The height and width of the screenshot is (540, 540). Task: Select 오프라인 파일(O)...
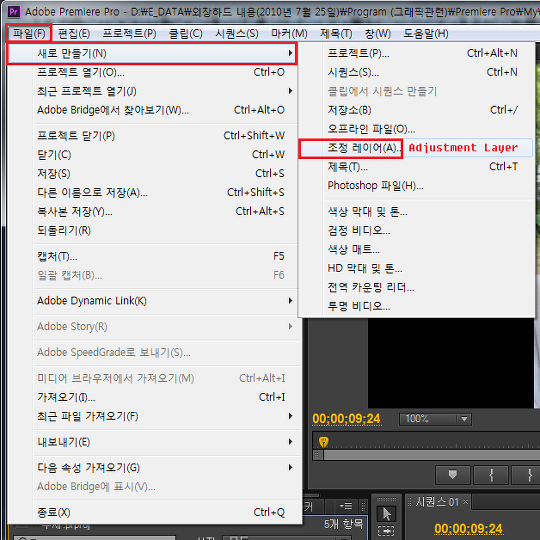[x=416, y=129]
